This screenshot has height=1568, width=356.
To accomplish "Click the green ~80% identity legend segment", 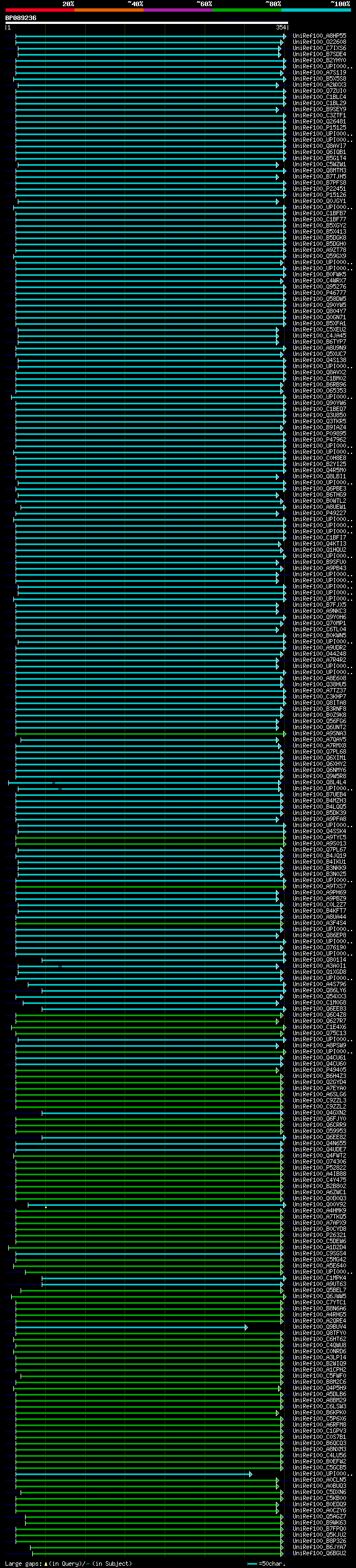I will [247, 10].
